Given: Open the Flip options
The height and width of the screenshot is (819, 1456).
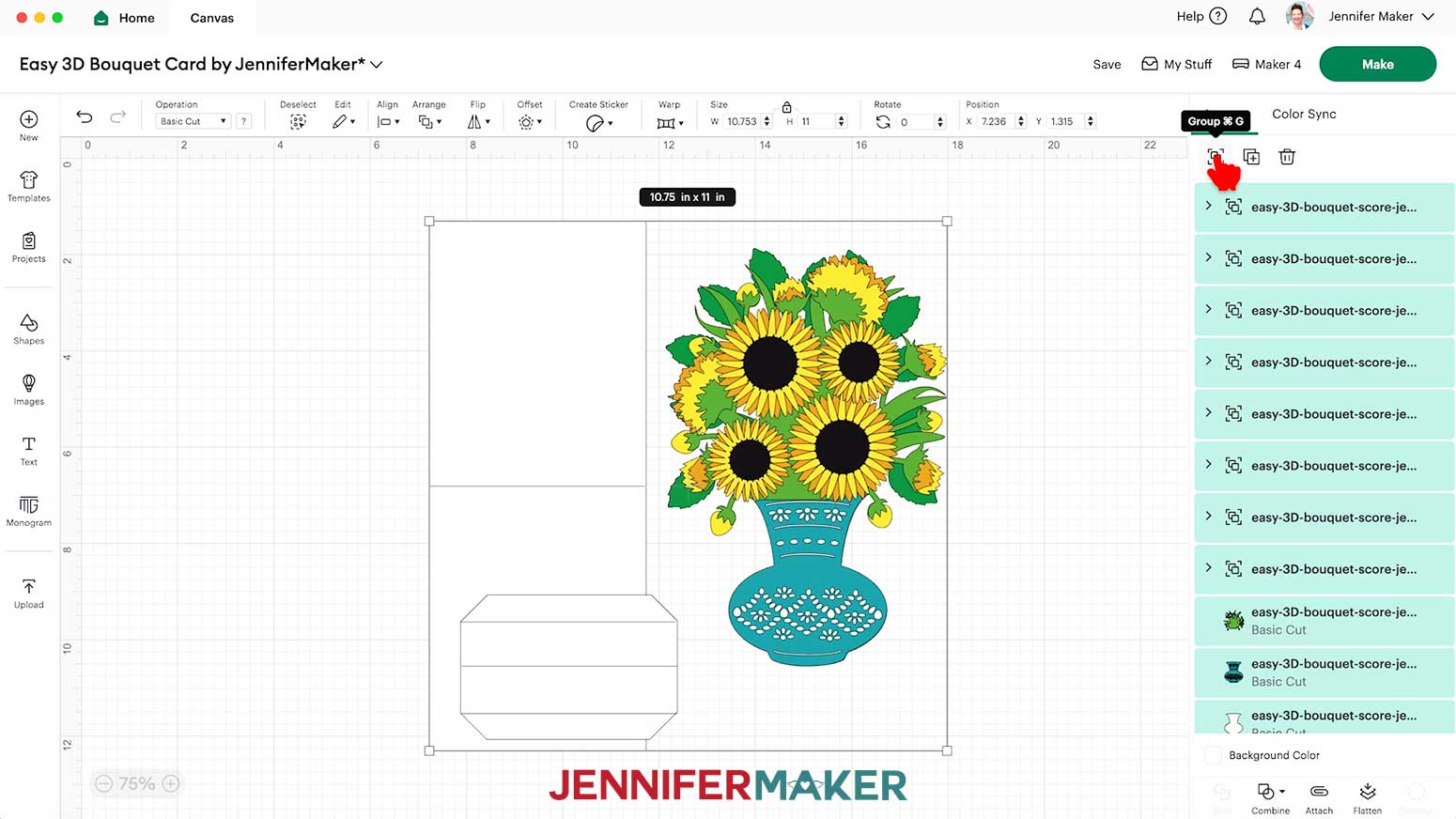Looking at the screenshot, I should pyautogui.click(x=478, y=122).
